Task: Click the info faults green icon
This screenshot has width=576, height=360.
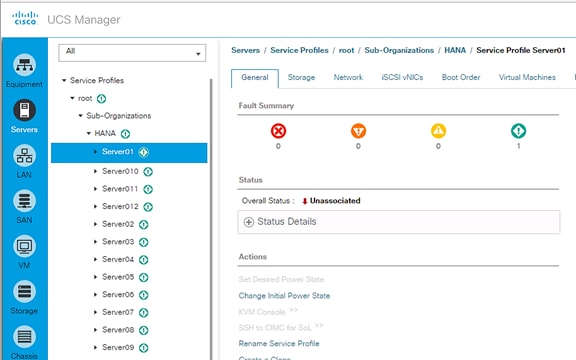Action: (518, 131)
